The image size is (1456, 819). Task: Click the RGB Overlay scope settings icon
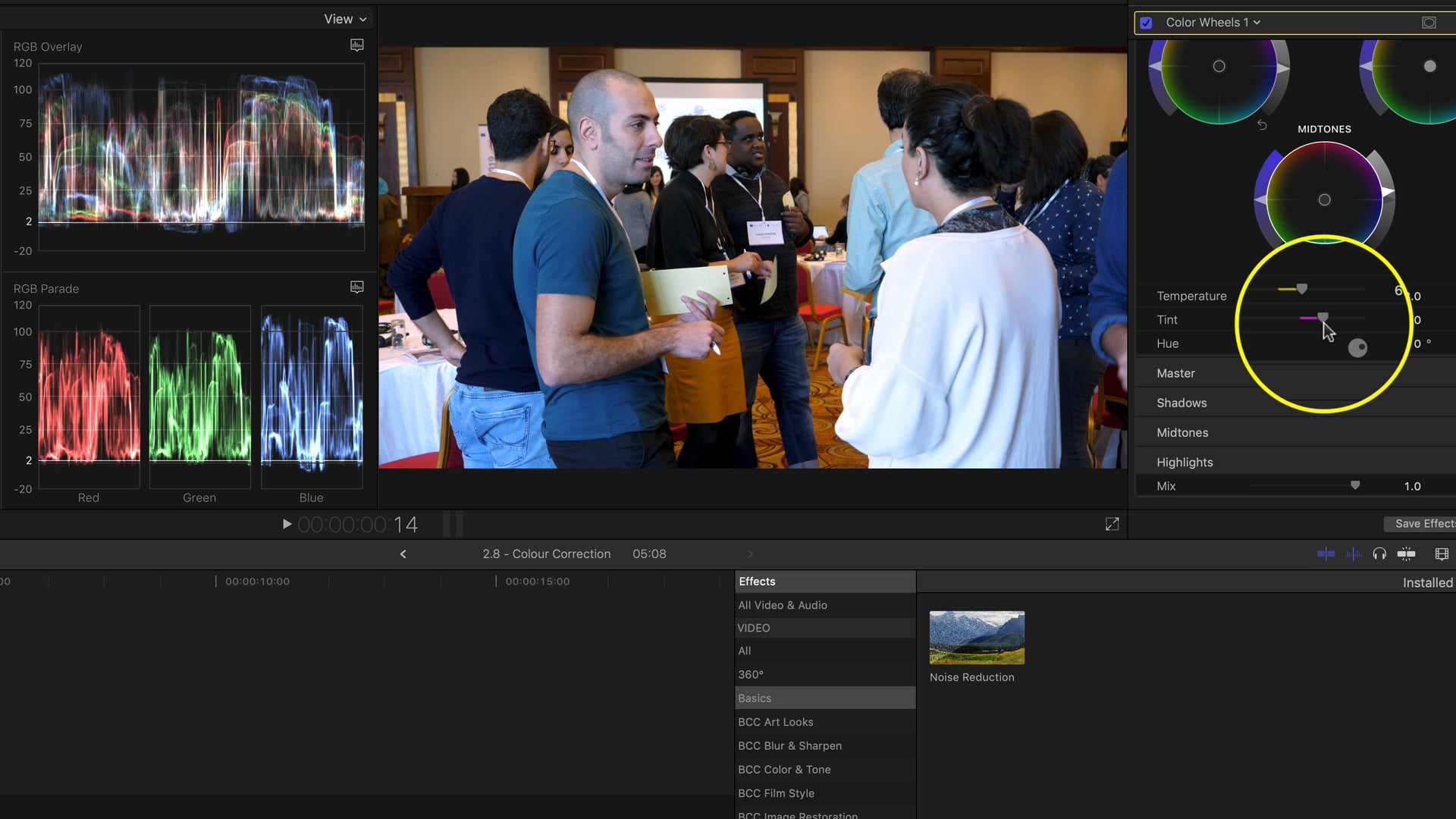point(356,45)
